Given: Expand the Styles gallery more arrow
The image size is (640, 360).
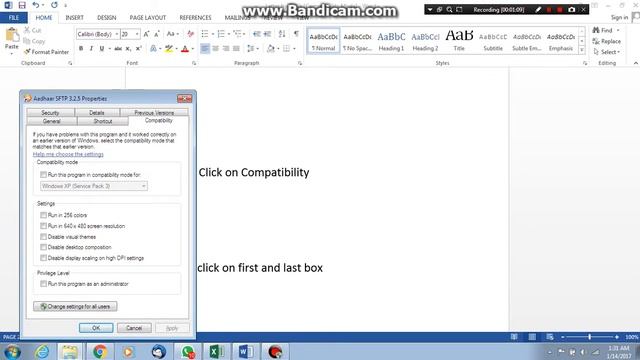Looking at the screenshot, I should [582, 50].
